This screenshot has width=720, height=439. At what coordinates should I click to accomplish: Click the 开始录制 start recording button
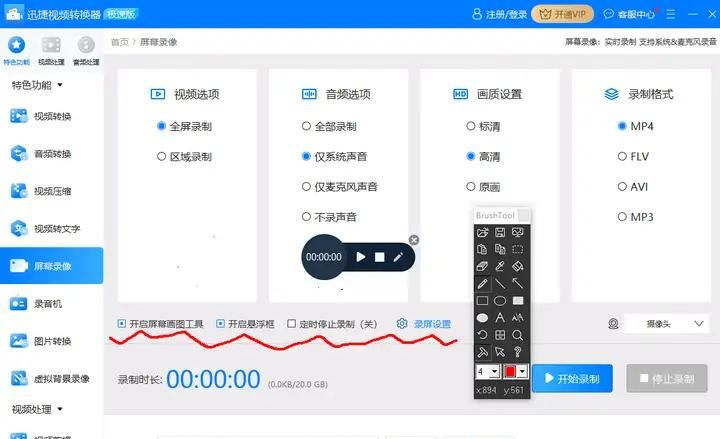point(572,378)
